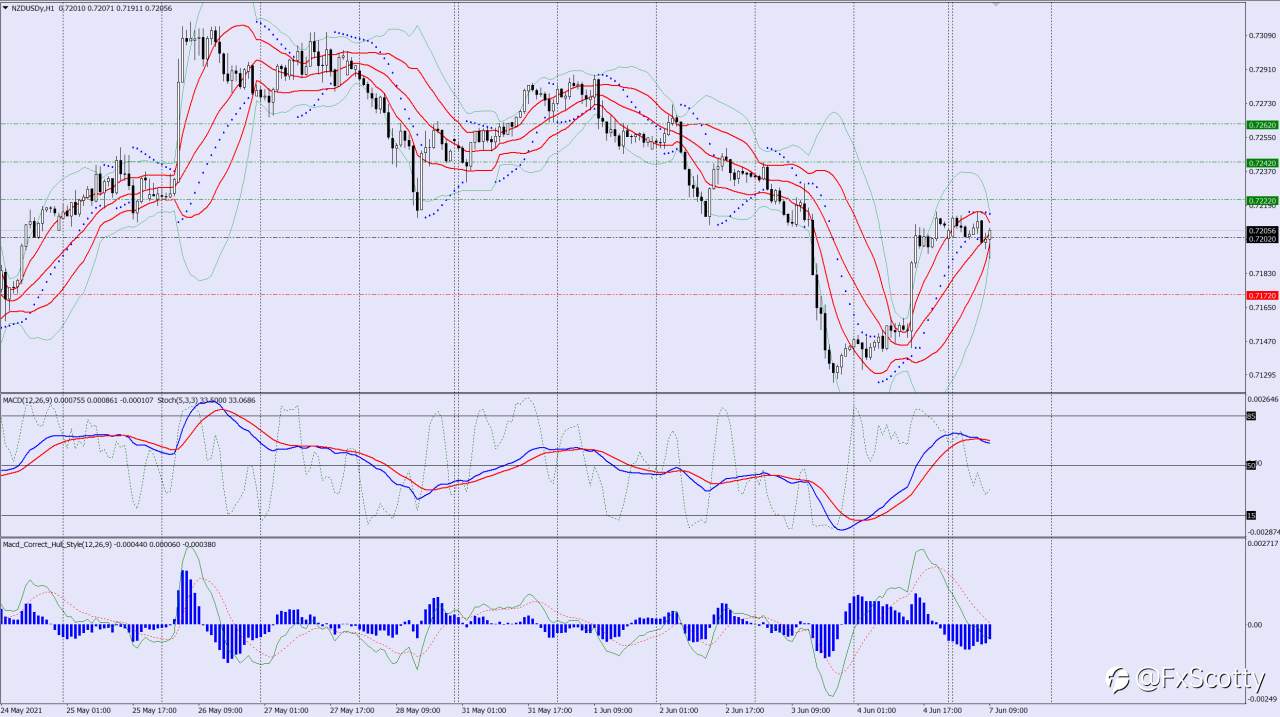
Task: Click the current price label 0.72056
Action: pyautogui.click(x=1263, y=230)
